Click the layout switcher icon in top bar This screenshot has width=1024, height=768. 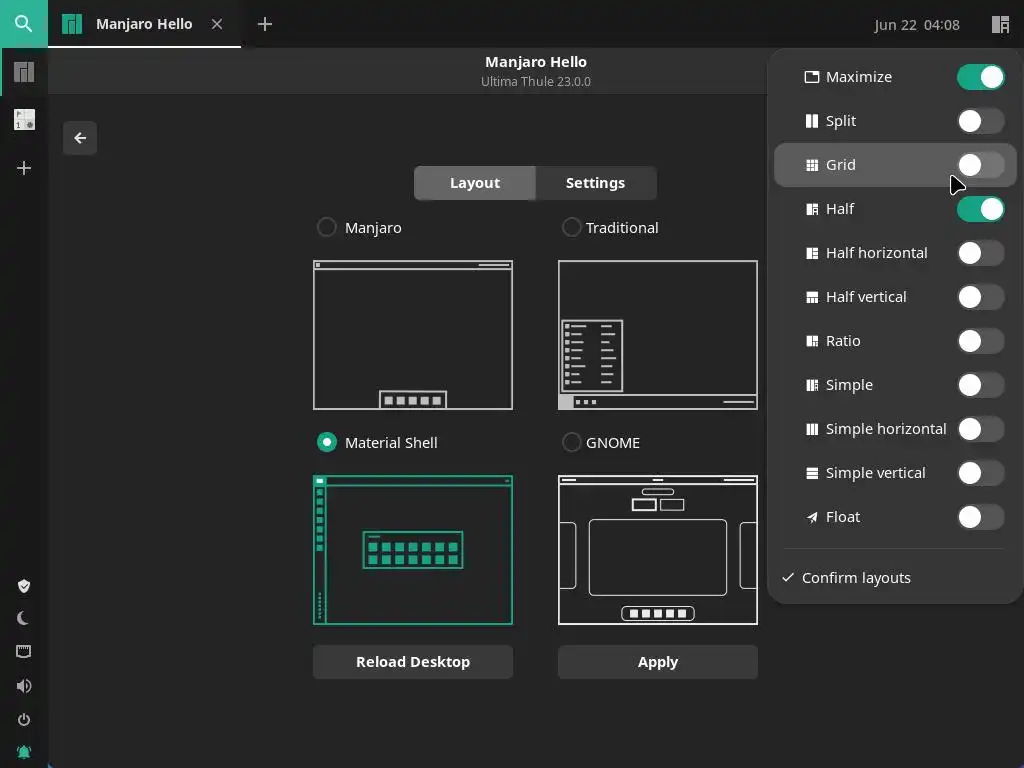point(1000,24)
